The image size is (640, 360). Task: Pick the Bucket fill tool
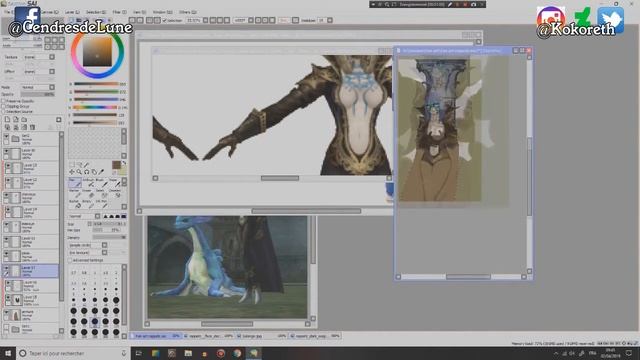pyautogui.click(x=75, y=204)
